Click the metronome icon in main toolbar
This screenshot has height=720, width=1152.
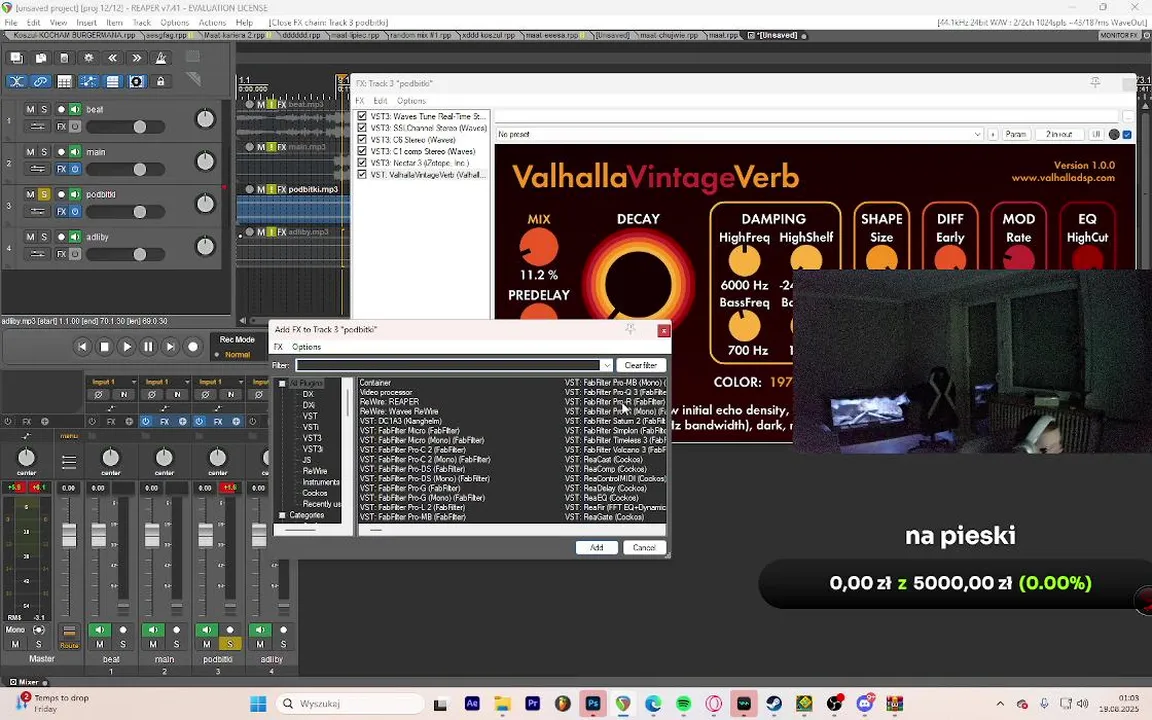point(161,58)
